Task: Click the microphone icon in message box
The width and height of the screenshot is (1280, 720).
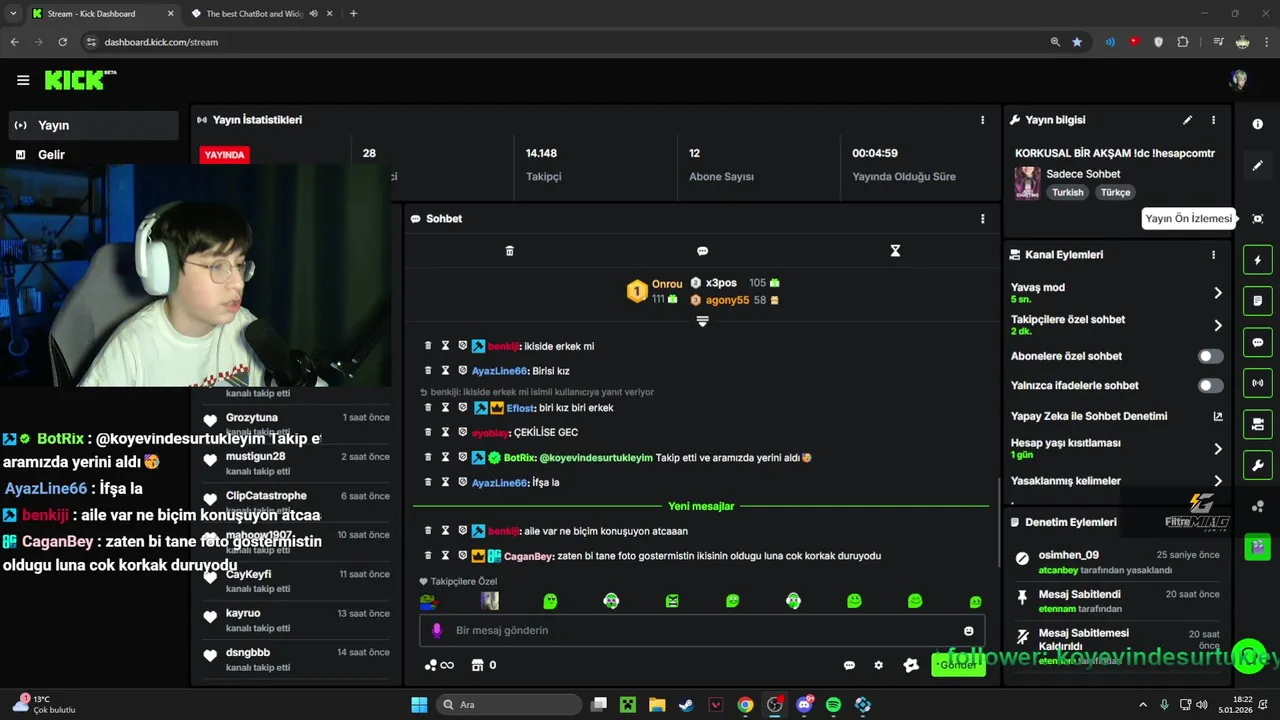Action: (x=436, y=631)
